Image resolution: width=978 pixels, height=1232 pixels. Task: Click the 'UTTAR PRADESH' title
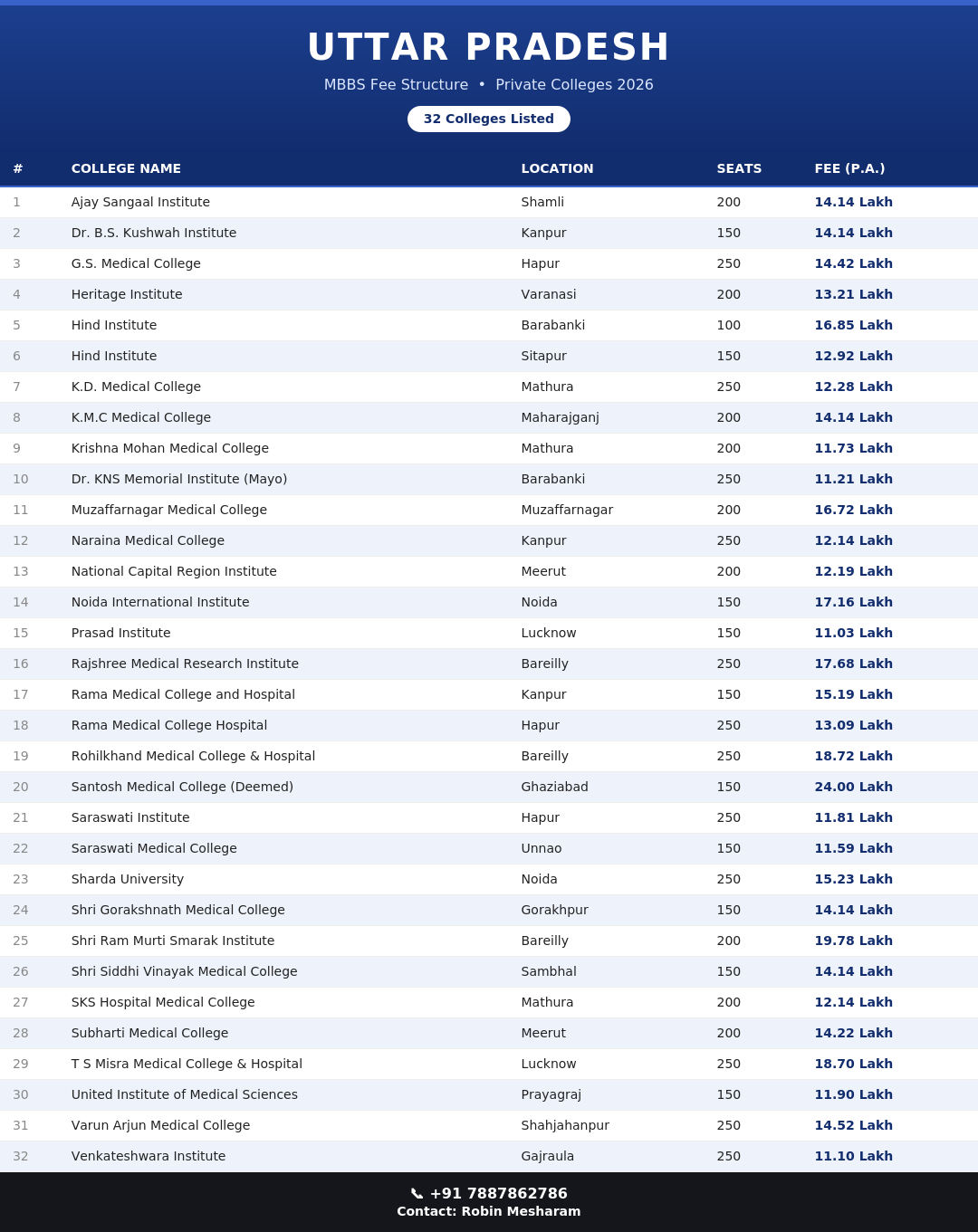click(x=489, y=47)
